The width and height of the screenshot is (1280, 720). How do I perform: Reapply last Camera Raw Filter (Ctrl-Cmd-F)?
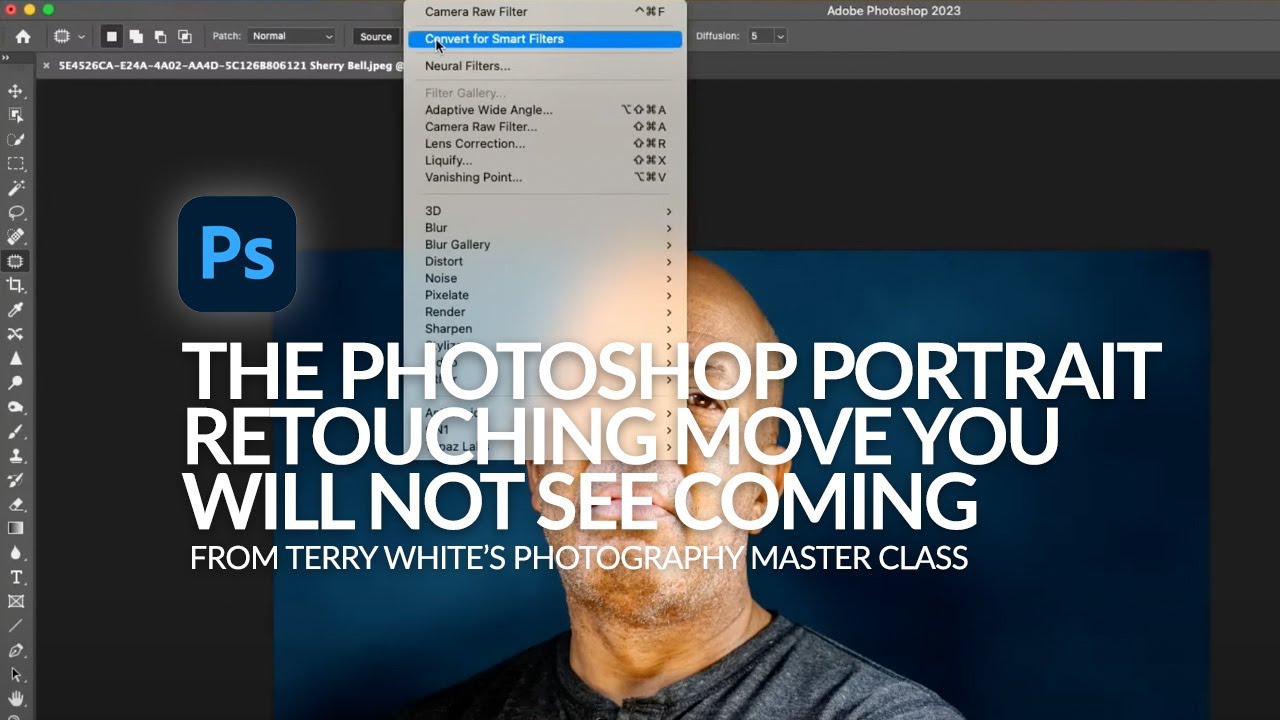click(x=545, y=12)
